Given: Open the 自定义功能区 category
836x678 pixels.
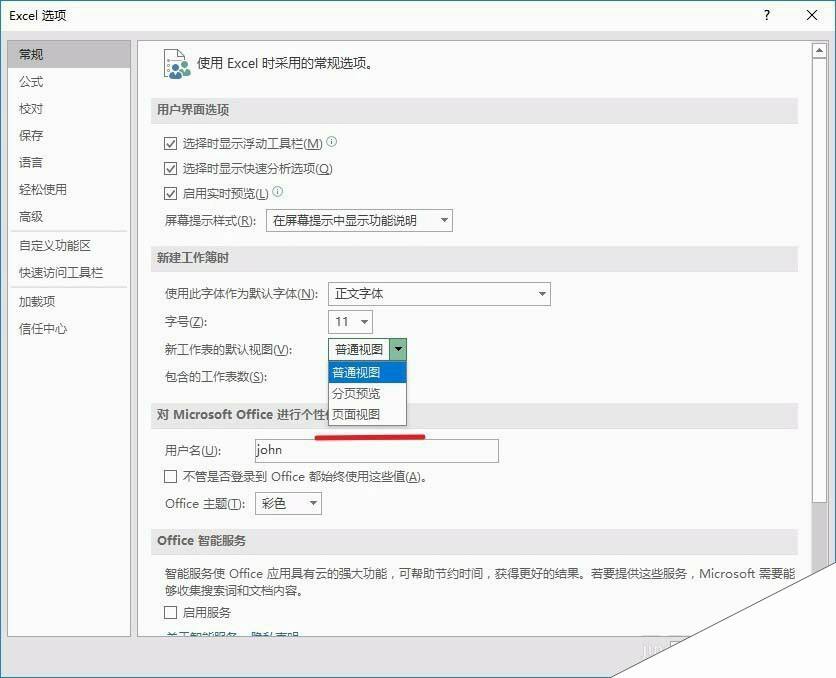Looking at the screenshot, I should [69, 246].
